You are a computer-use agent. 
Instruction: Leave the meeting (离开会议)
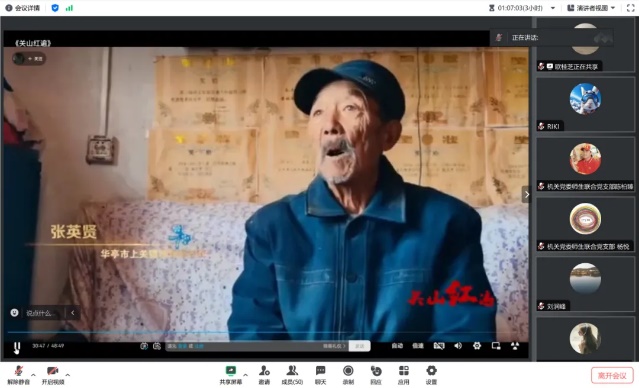point(612,375)
